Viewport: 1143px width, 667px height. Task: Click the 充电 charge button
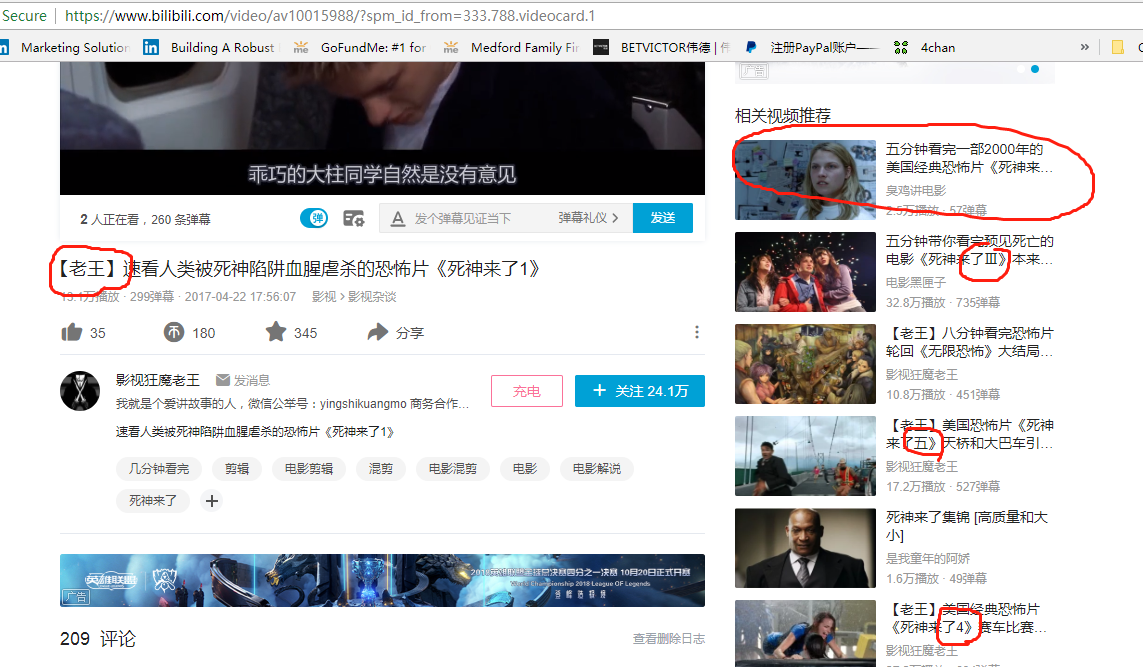(x=527, y=391)
